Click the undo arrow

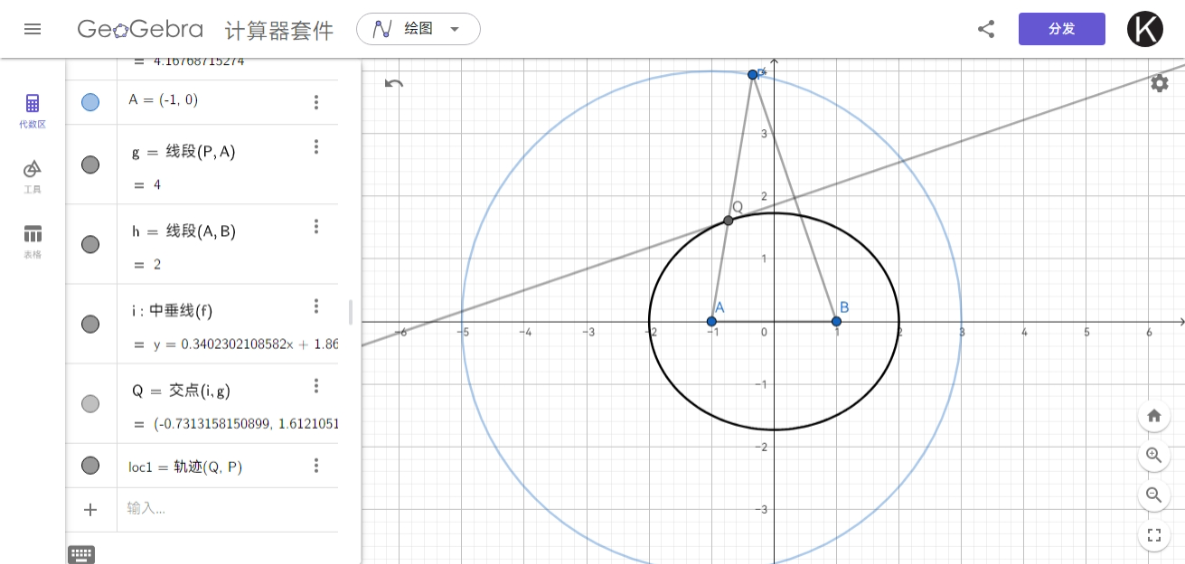click(x=394, y=84)
